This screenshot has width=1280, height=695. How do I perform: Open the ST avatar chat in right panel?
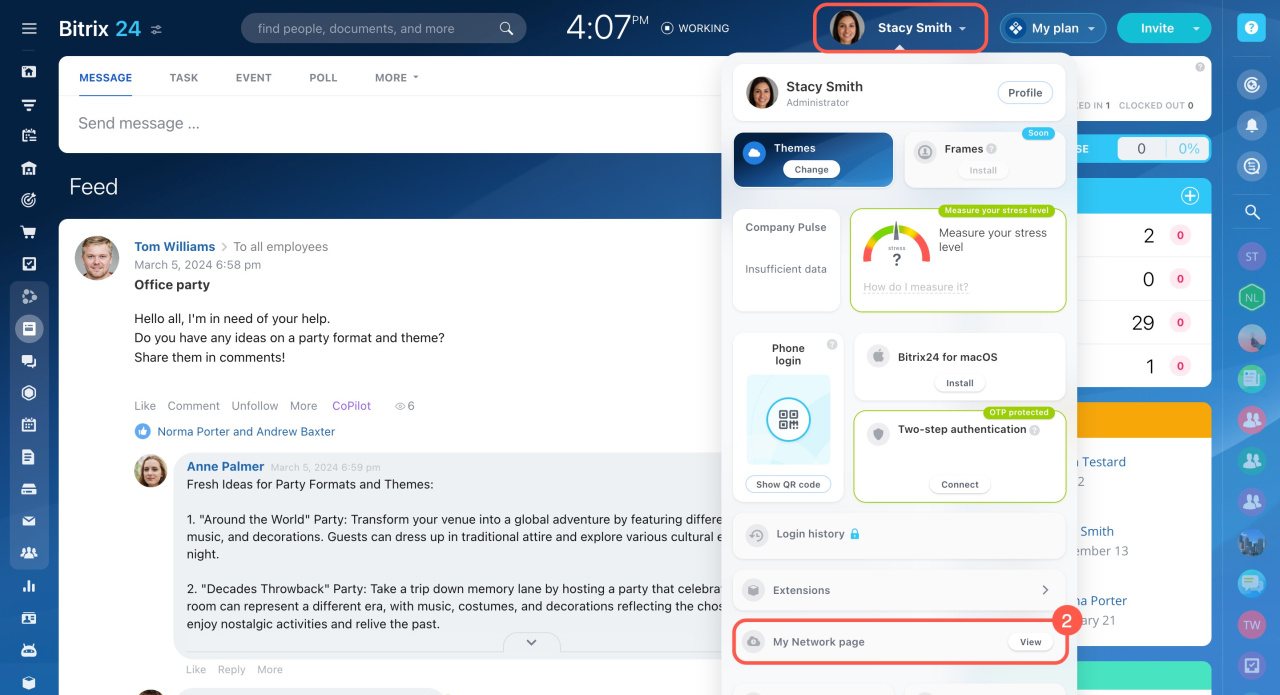coord(1251,257)
